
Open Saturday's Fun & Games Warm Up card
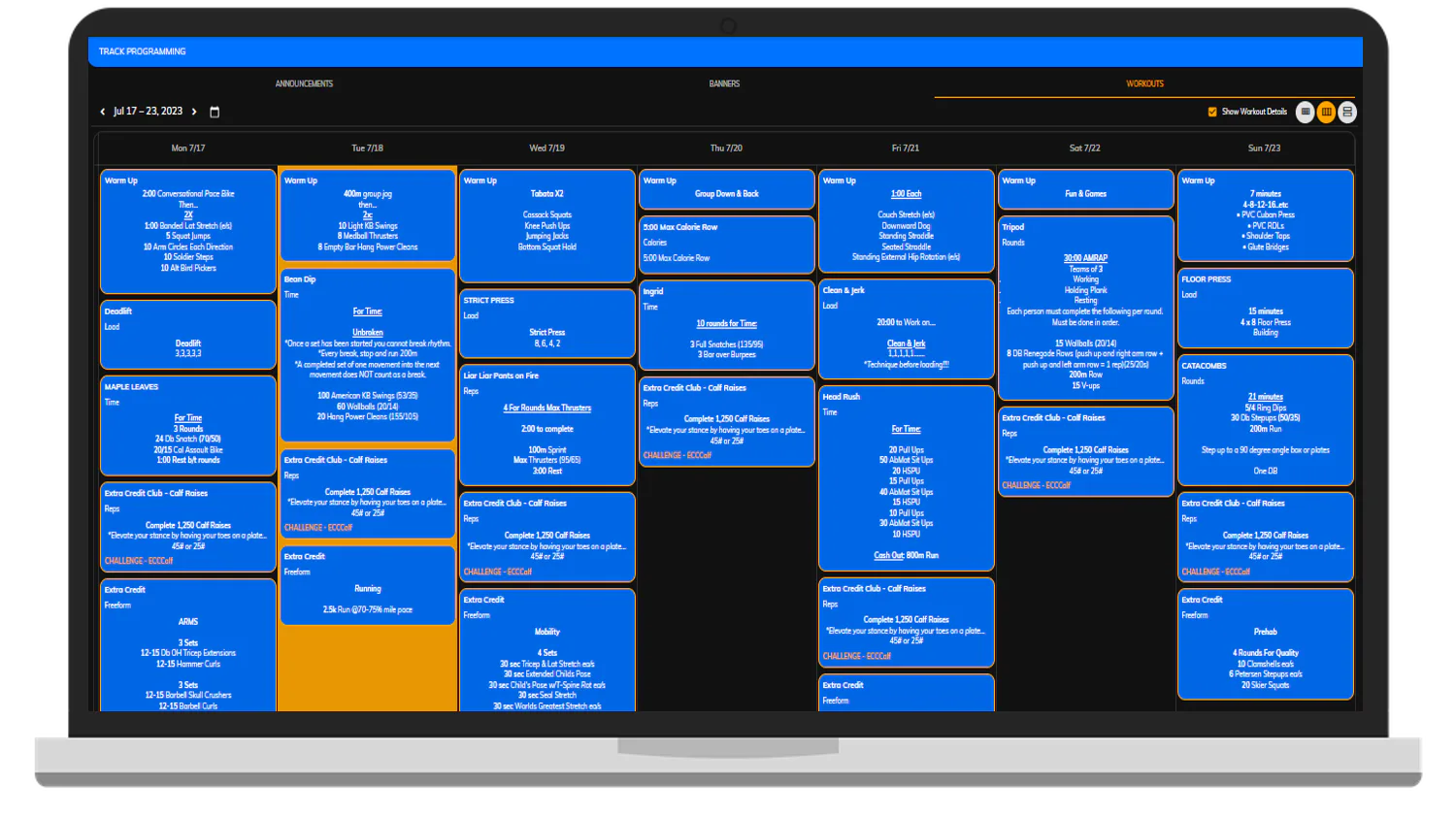[1086, 189]
